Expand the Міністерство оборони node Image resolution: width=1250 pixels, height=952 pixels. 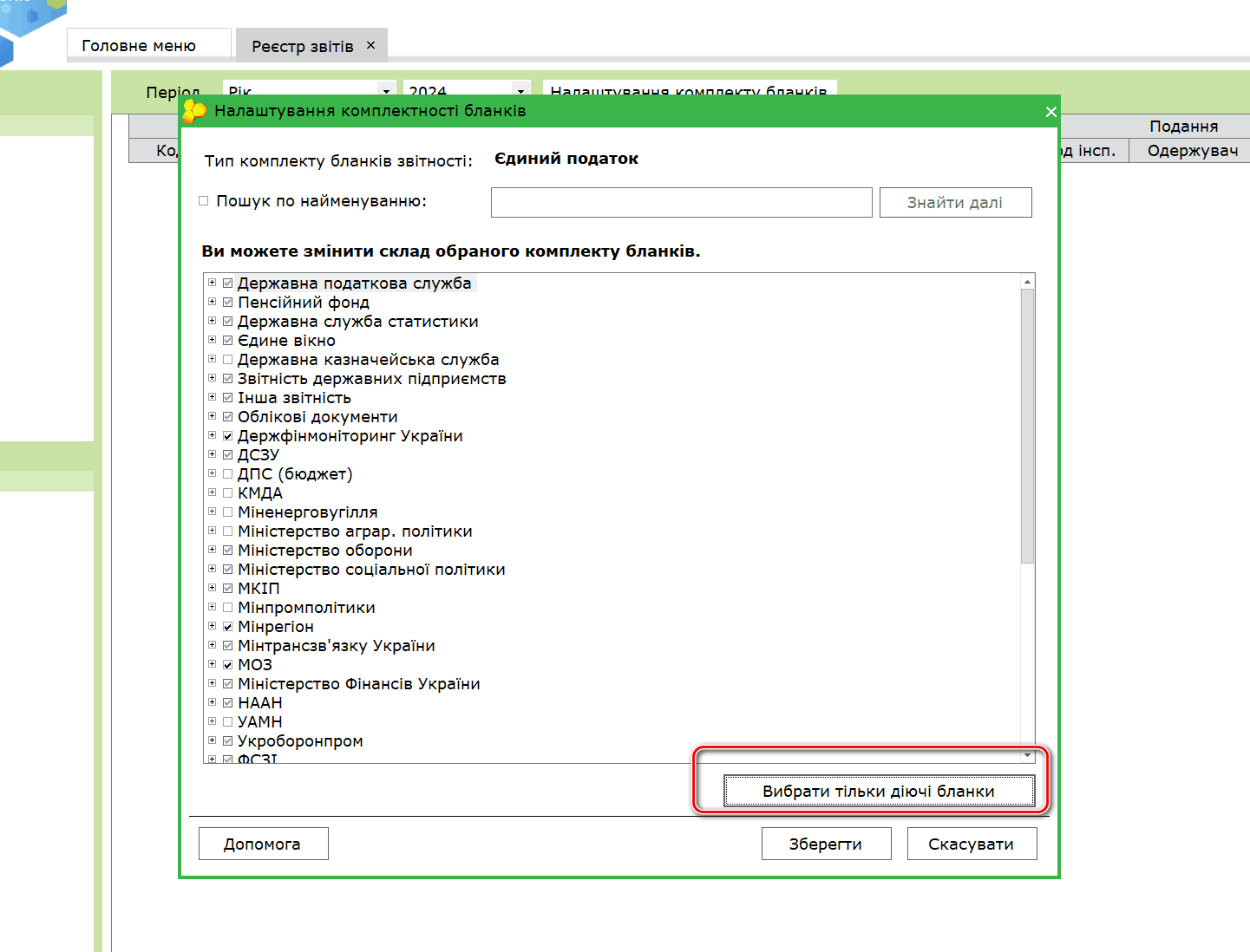[212, 550]
